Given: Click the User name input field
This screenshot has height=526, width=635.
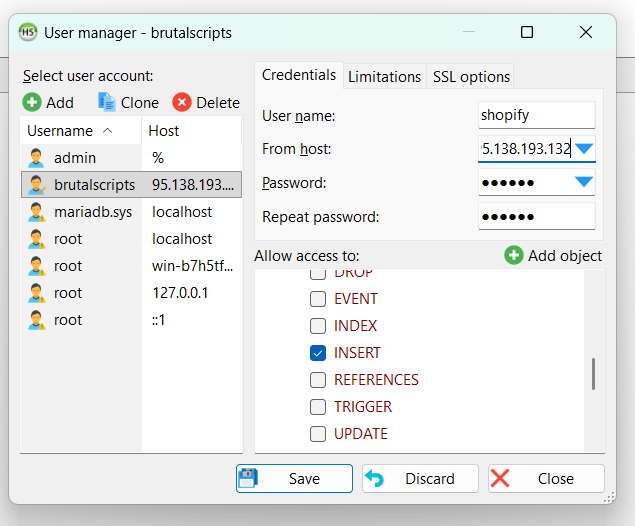Looking at the screenshot, I should (x=537, y=116).
